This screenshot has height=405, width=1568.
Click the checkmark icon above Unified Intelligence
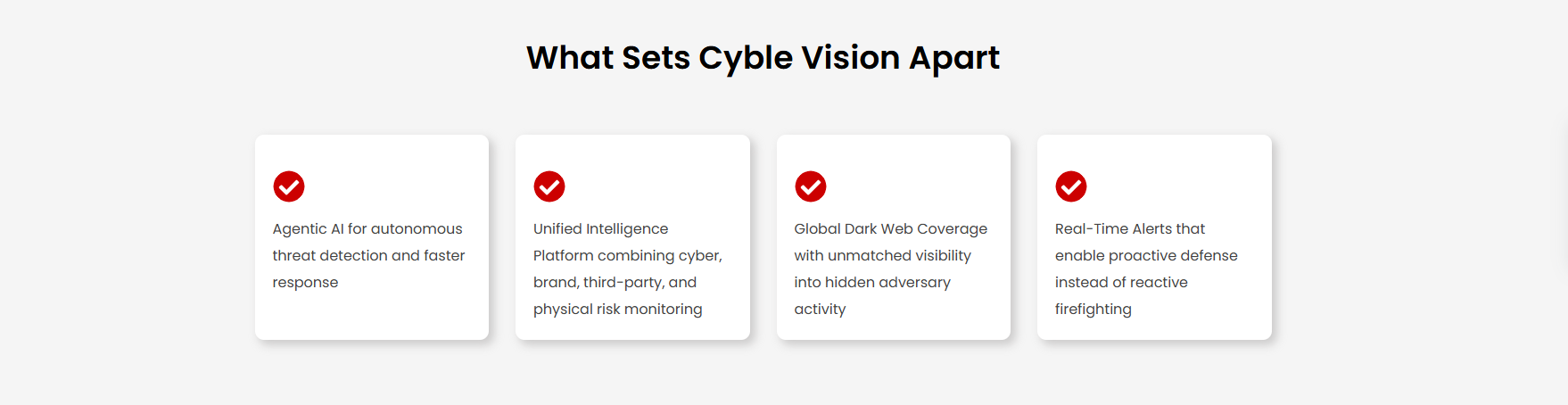[x=549, y=186]
